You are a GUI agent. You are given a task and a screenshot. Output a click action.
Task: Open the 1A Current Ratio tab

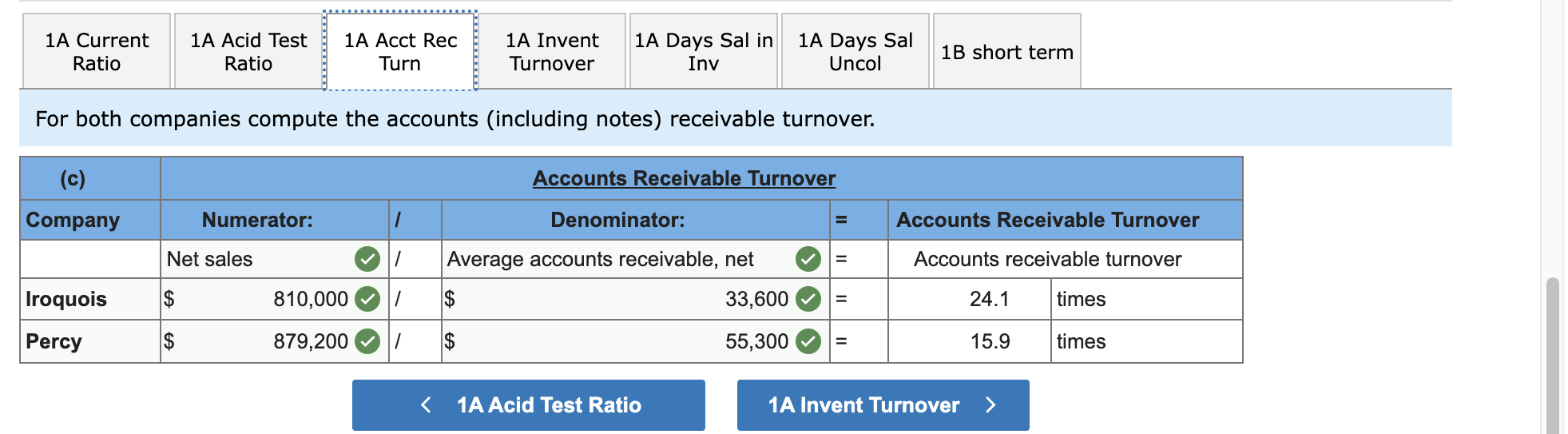coord(97,51)
